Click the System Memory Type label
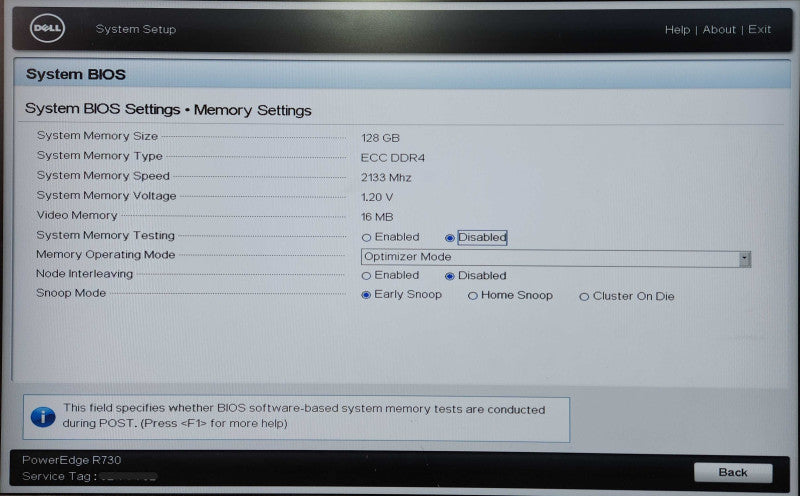Image resolution: width=800 pixels, height=496 pixels. click(x=99, y=156)
